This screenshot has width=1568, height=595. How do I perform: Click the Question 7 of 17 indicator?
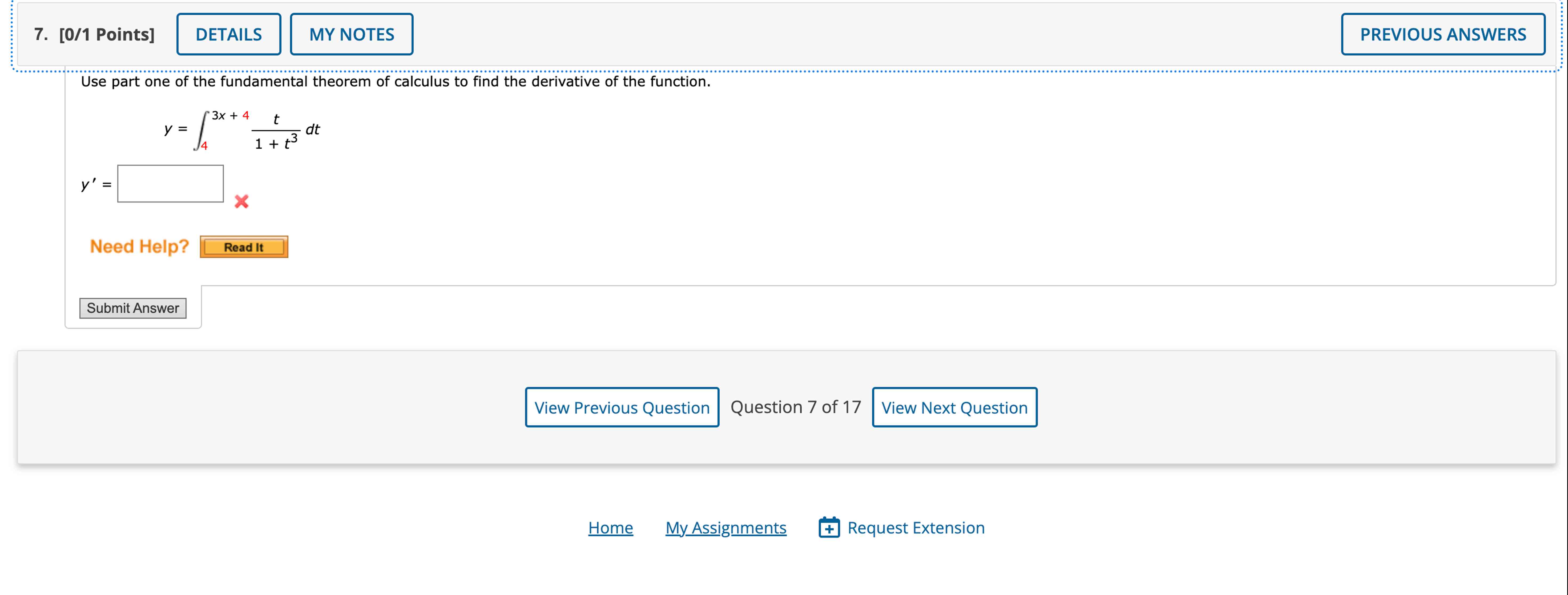796,406
